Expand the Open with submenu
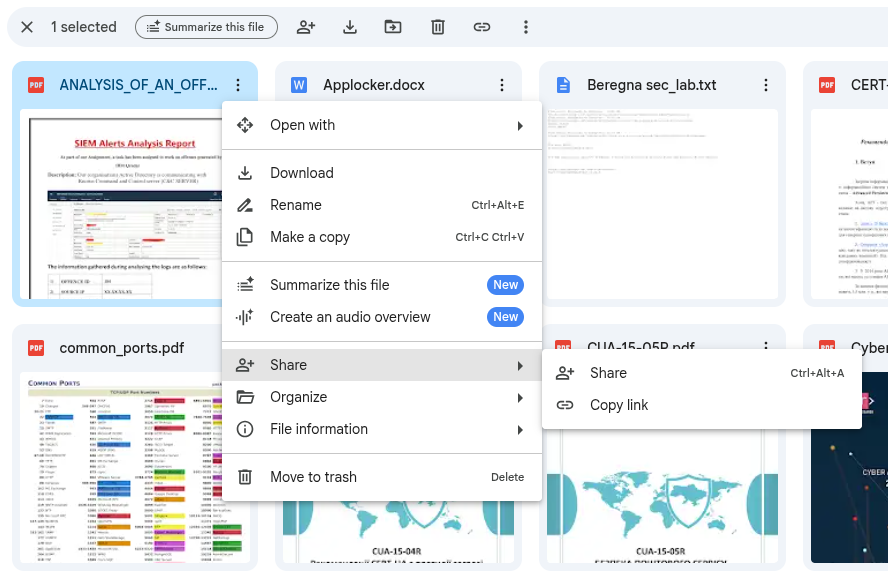Image resolution: width=888 pixels, height=576 pixels. tap(381, 125)
